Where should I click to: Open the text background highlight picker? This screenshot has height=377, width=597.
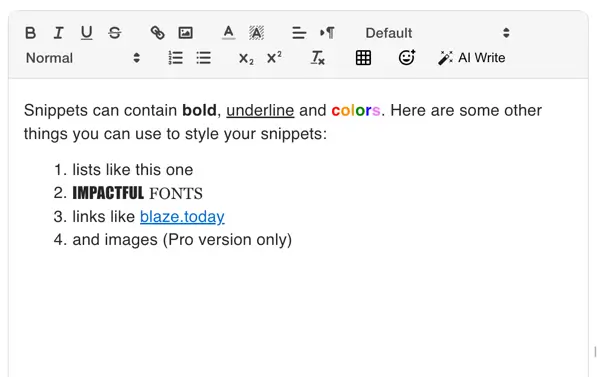click(x=256, y=33)
